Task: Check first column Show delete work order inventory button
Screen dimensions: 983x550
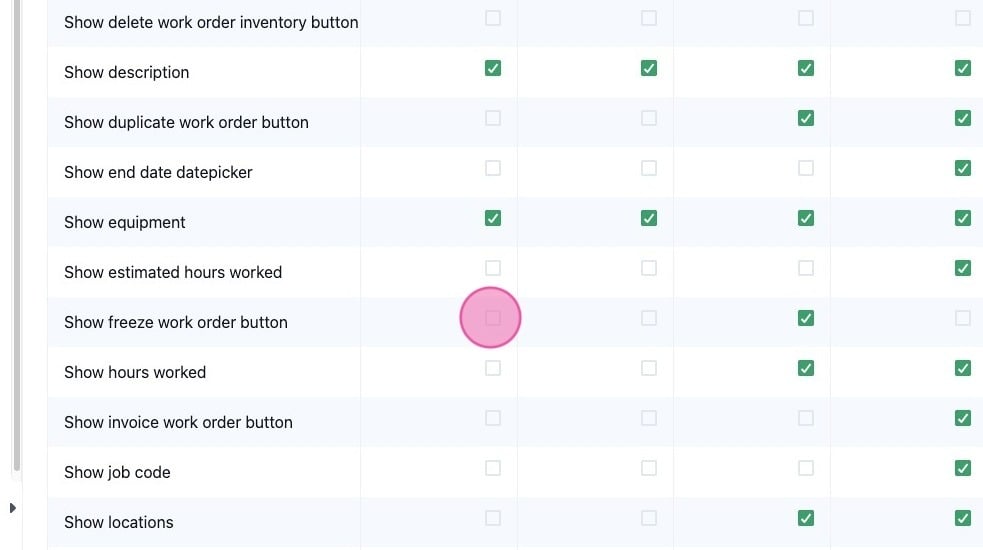Action: 493,18
